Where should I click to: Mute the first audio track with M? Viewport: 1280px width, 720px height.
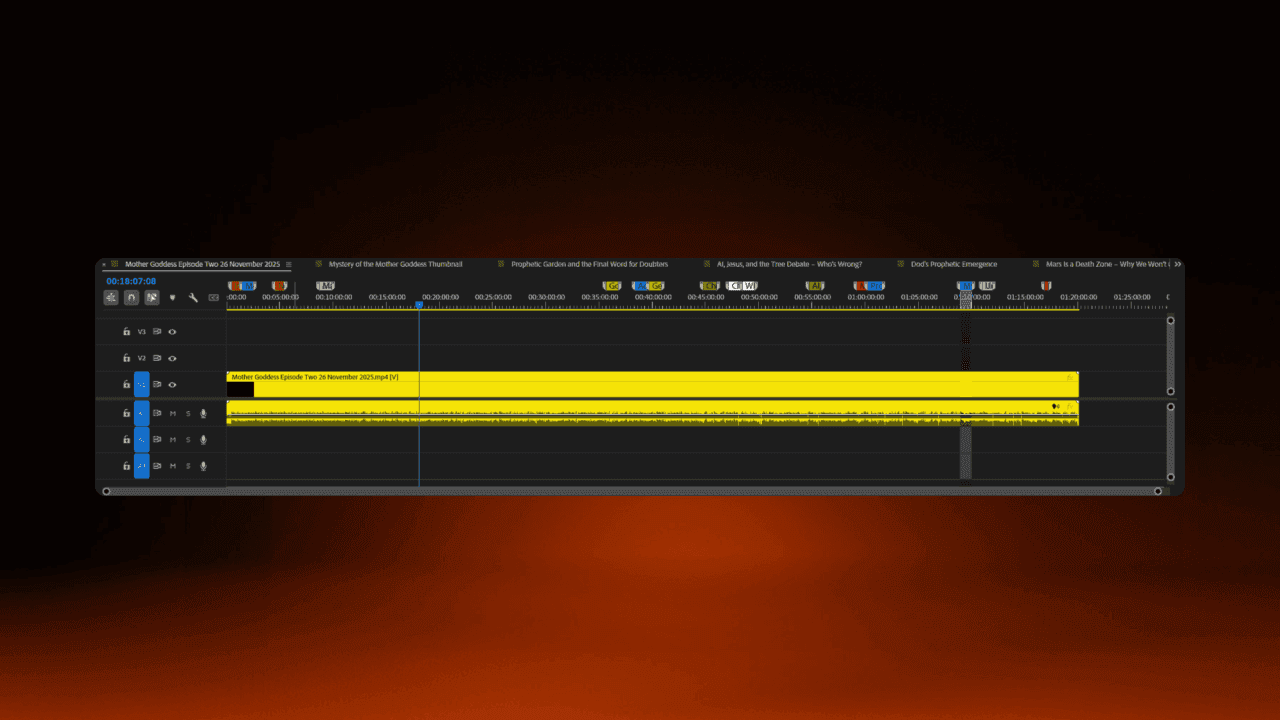172,413
